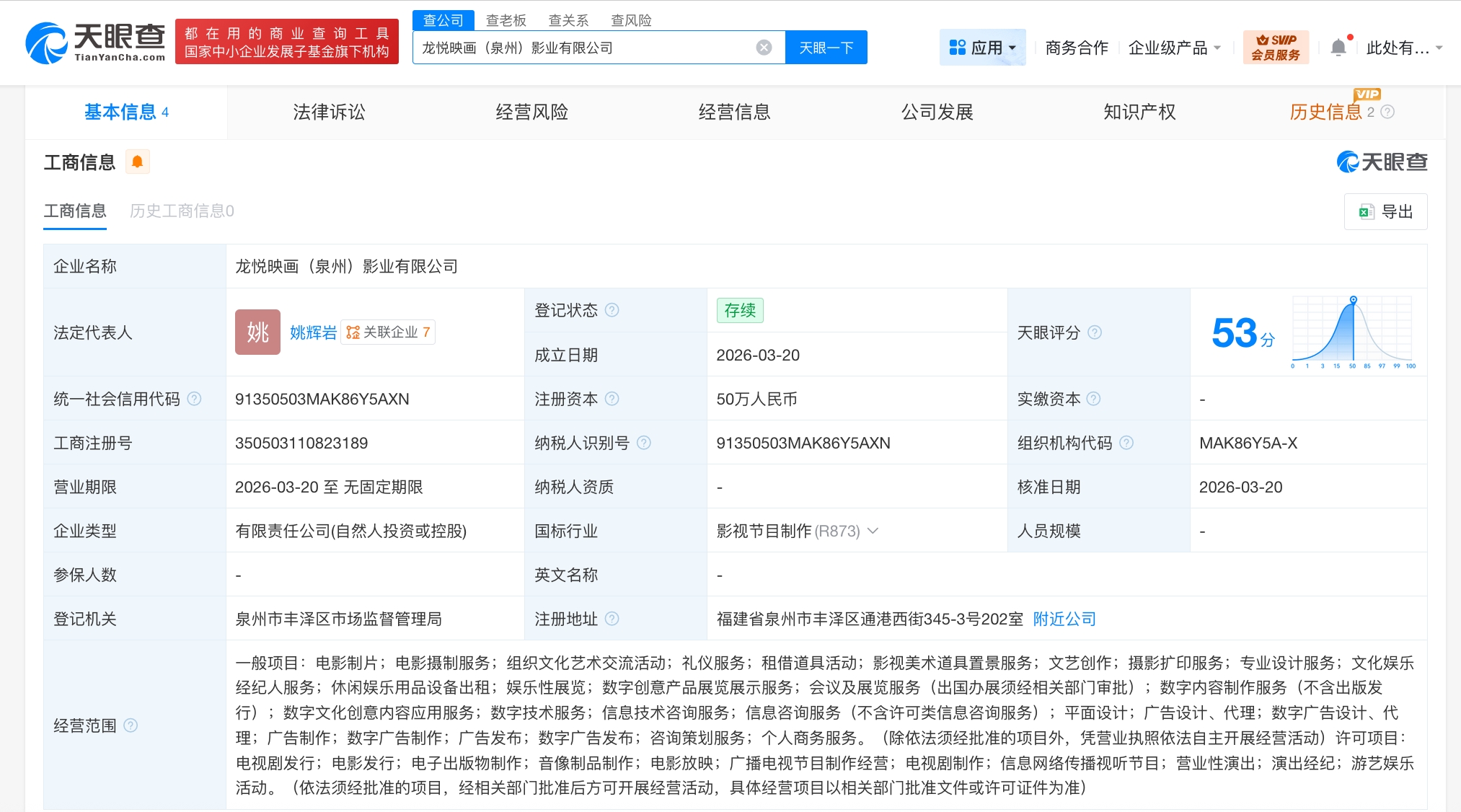Expand the 国标行业 R873 chevron

click(873, 531)
